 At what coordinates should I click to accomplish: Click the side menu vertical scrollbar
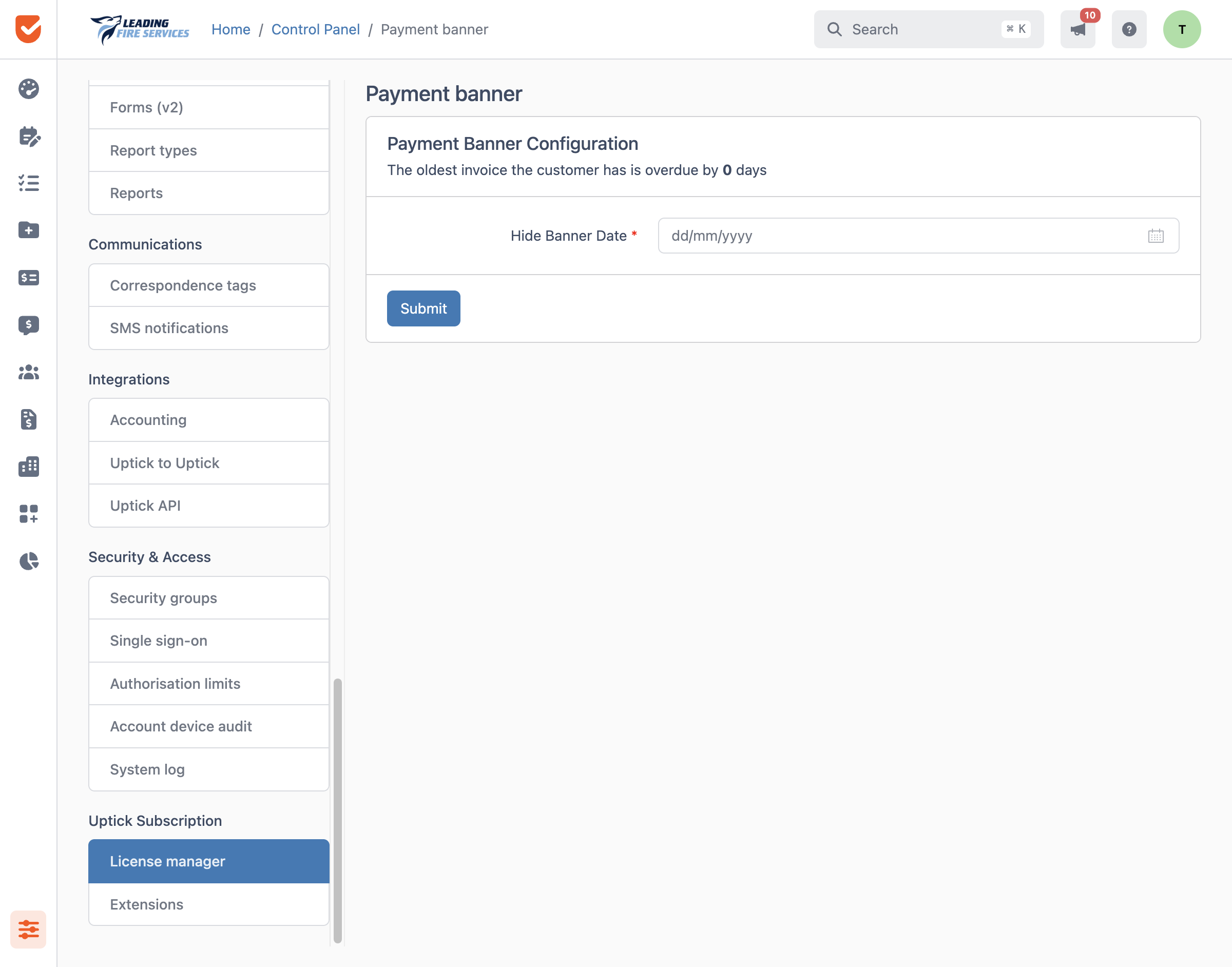tap(337, 811)
